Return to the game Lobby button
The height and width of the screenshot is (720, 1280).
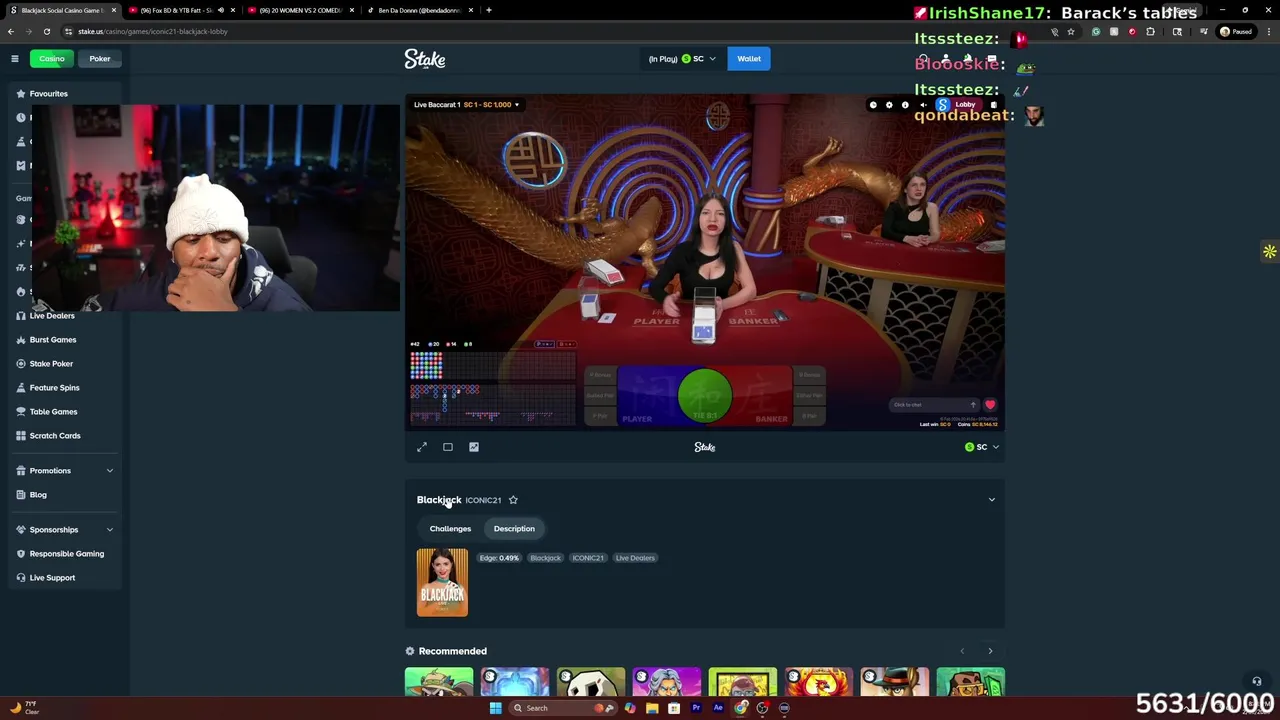(958, 105)
